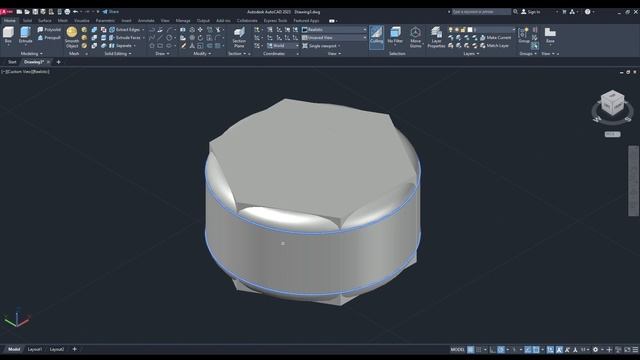
Task: Click the Undo arrow in quick access toolbar
Action: [x=76, y=12]
